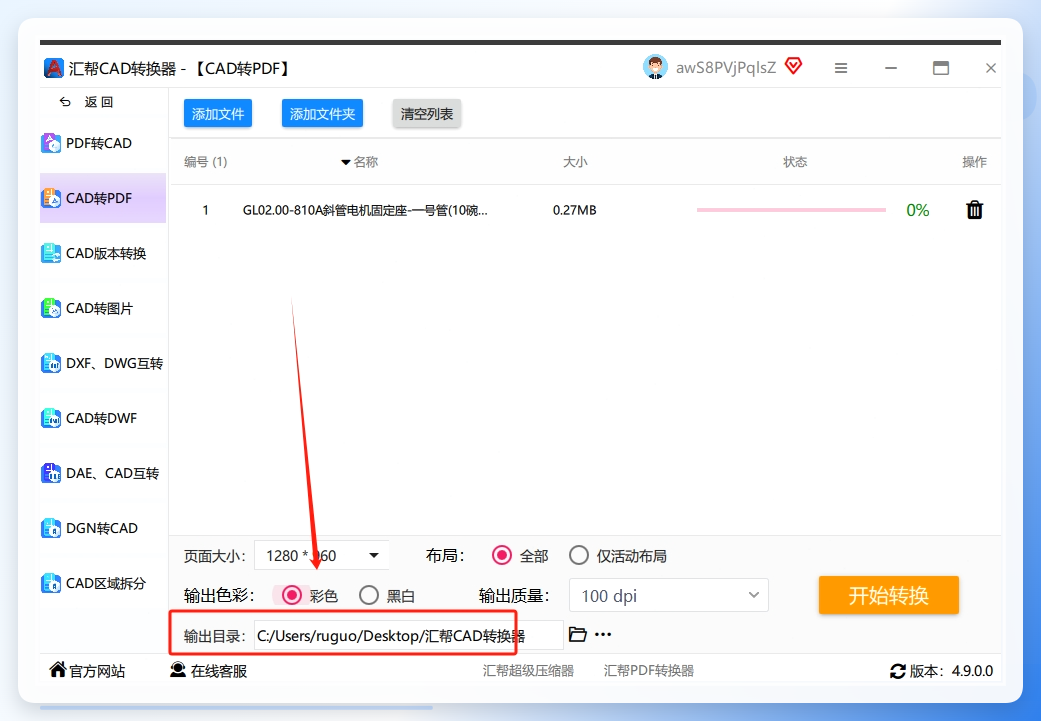Click the app logo in title bar

[54, 68]
